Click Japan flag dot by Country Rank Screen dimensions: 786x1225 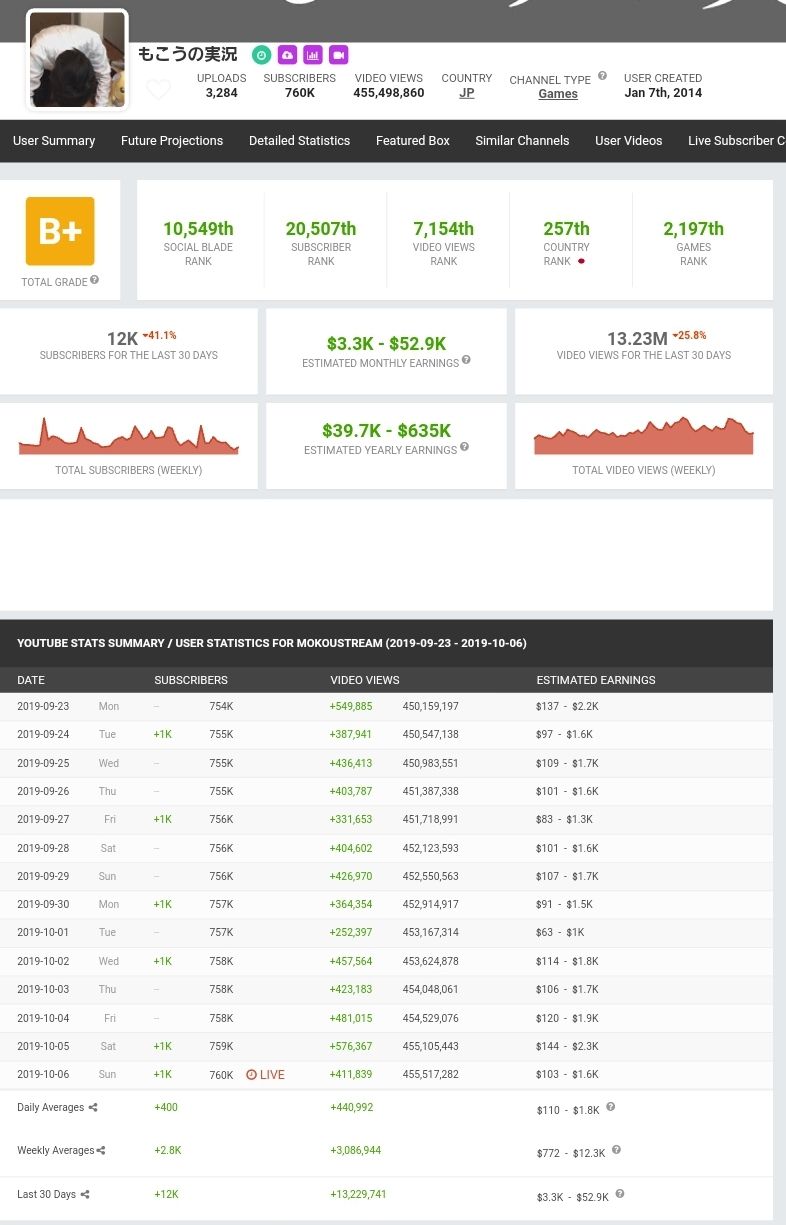pyautogui.click(x=582, y=261)
